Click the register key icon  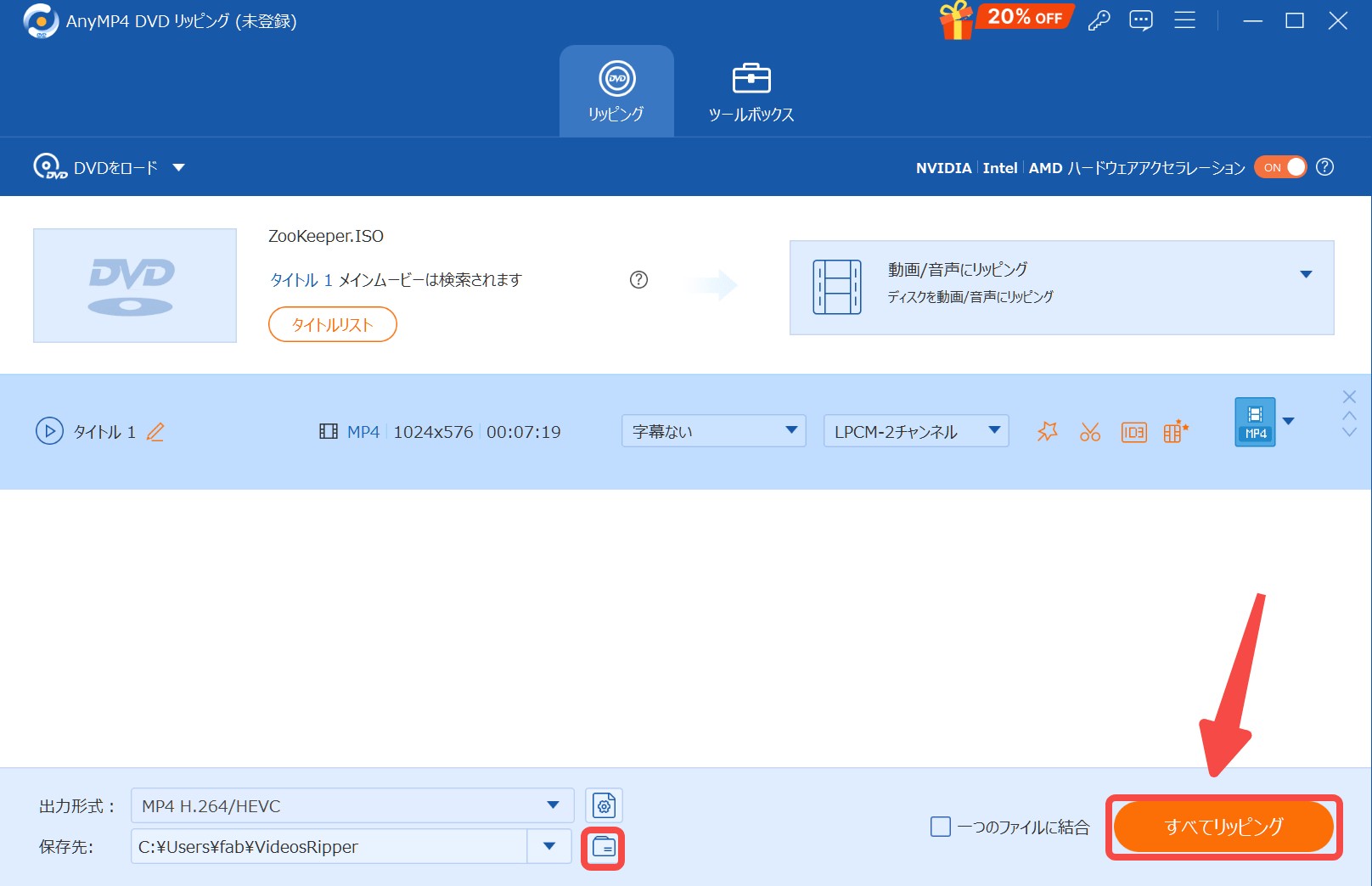click(x=1099, y=20)
